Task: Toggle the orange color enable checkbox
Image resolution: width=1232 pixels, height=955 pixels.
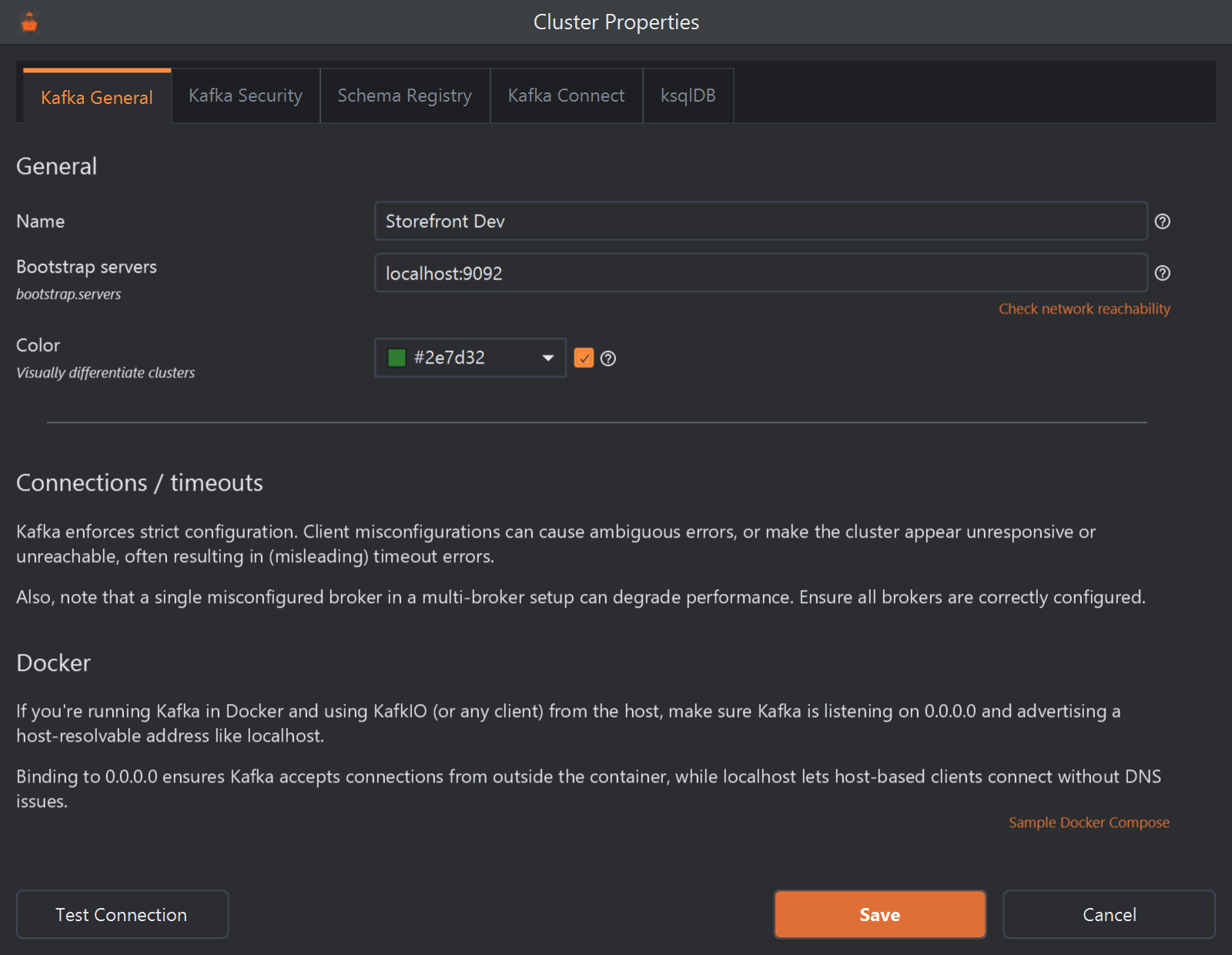Action: 584,358
